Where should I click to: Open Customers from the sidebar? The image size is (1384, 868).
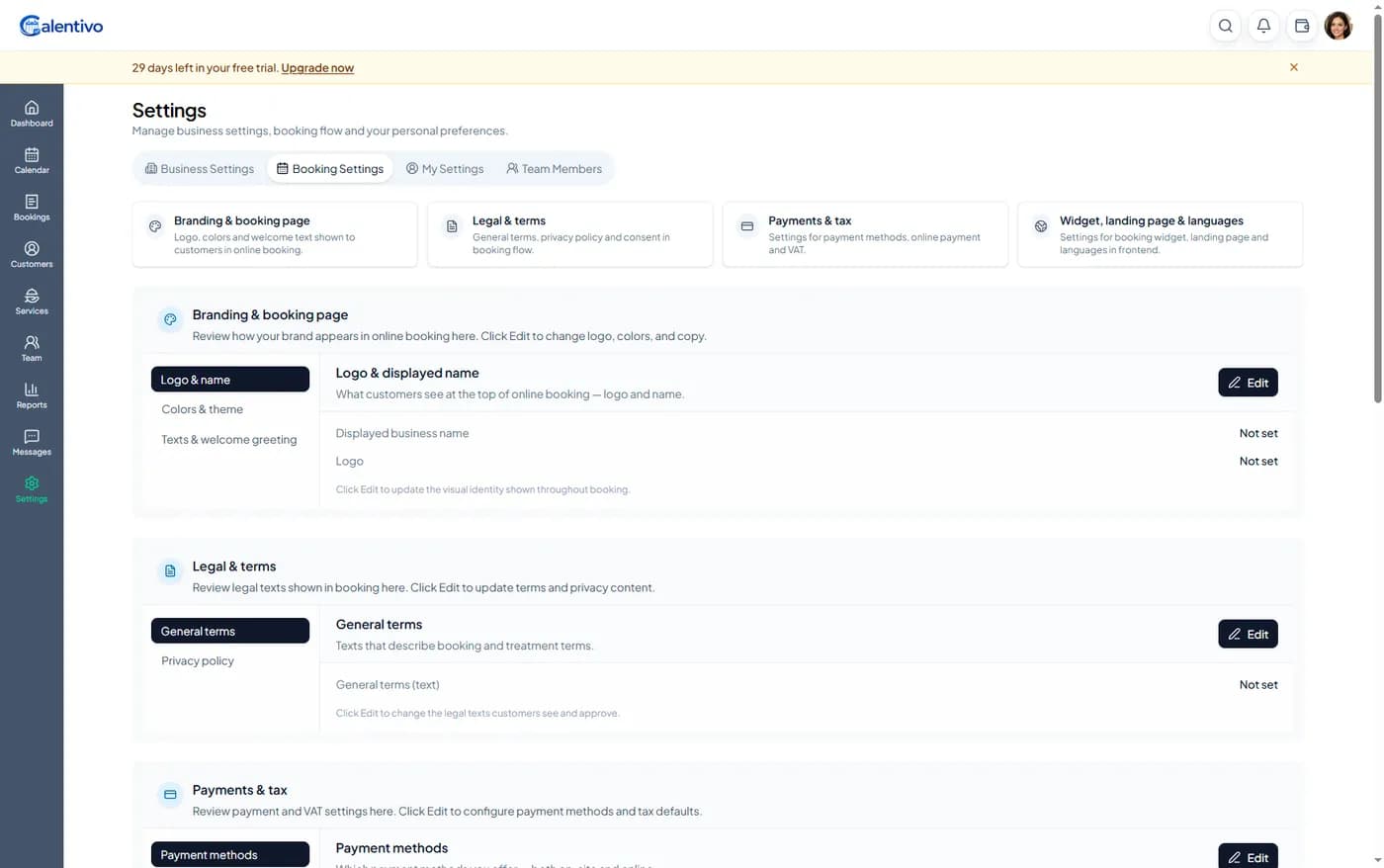click(32, 254)
